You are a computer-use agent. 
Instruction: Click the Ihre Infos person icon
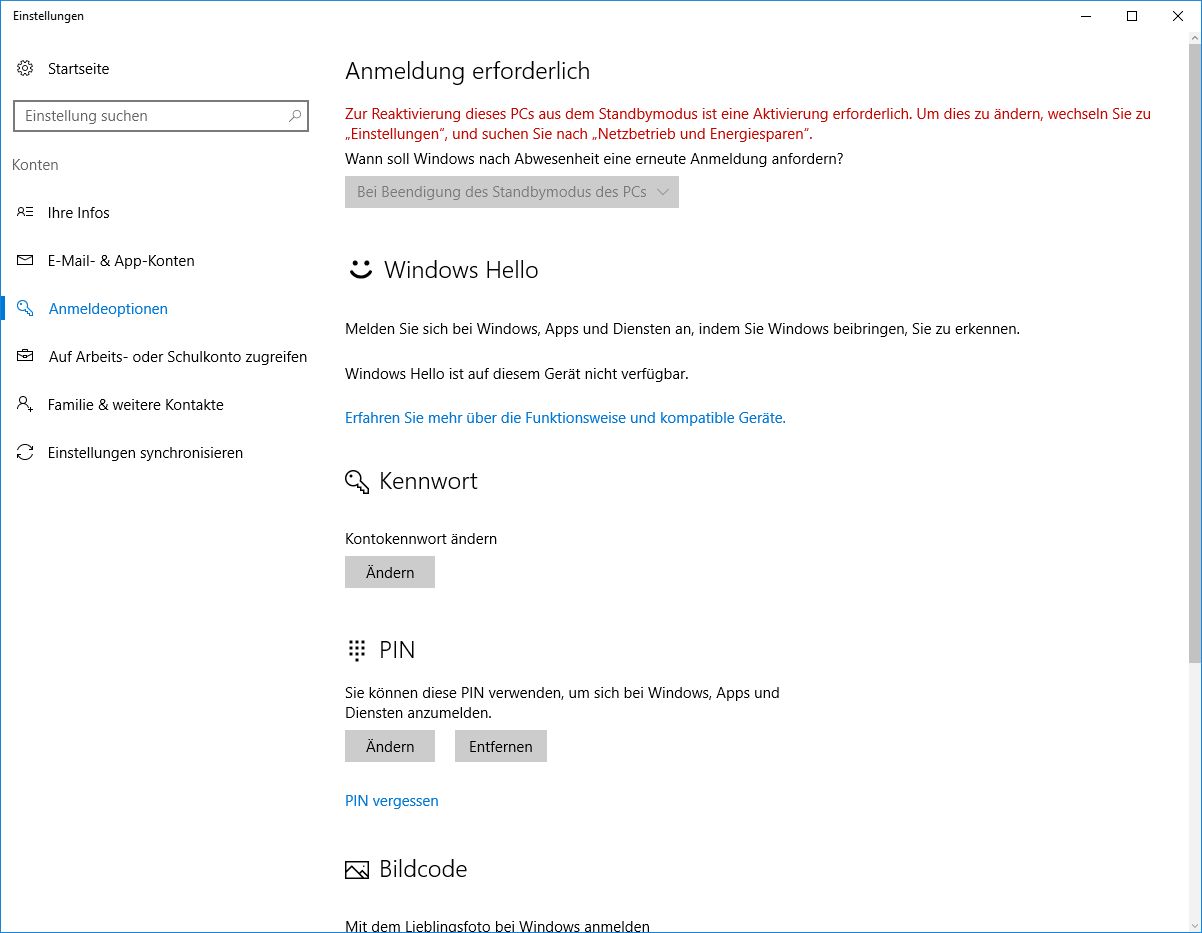[25, 213]
